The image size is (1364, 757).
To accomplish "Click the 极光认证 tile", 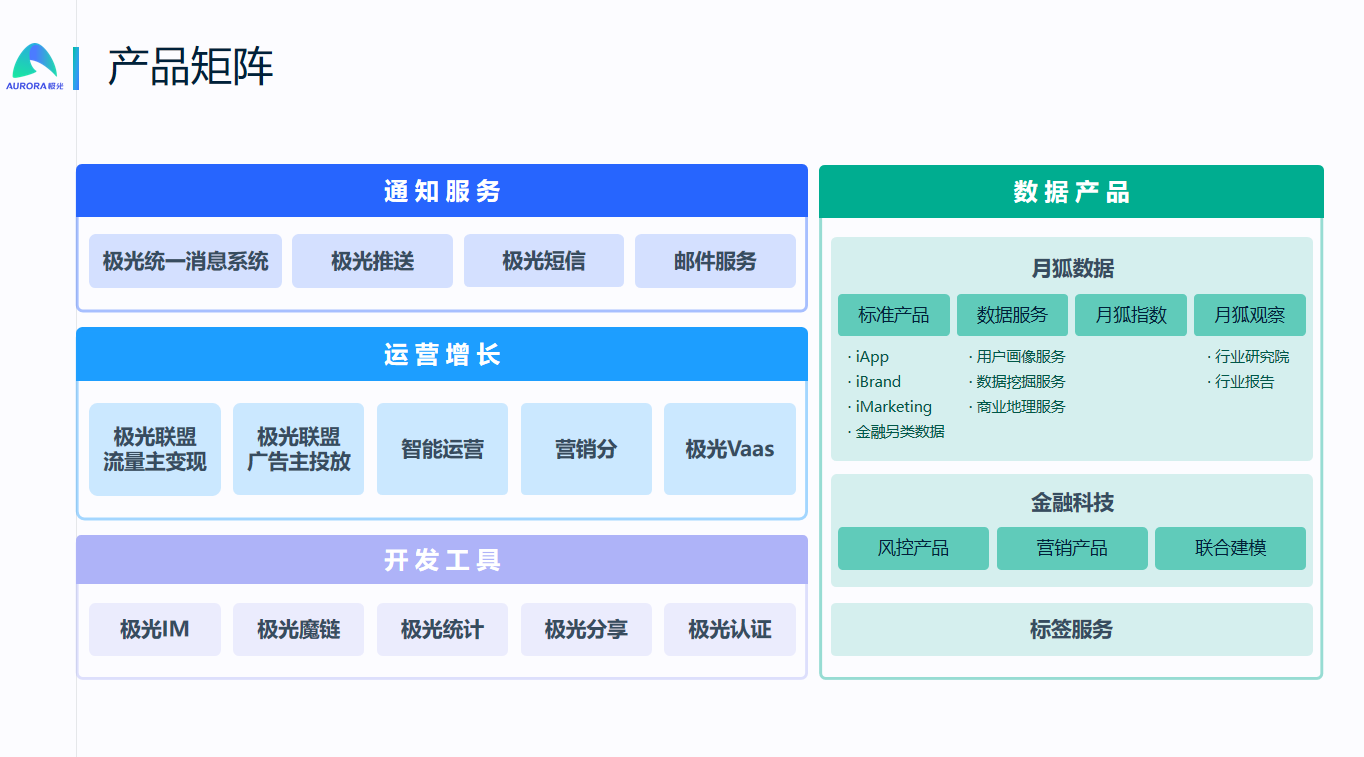I will pyautogui.click(x=729, y=629).
